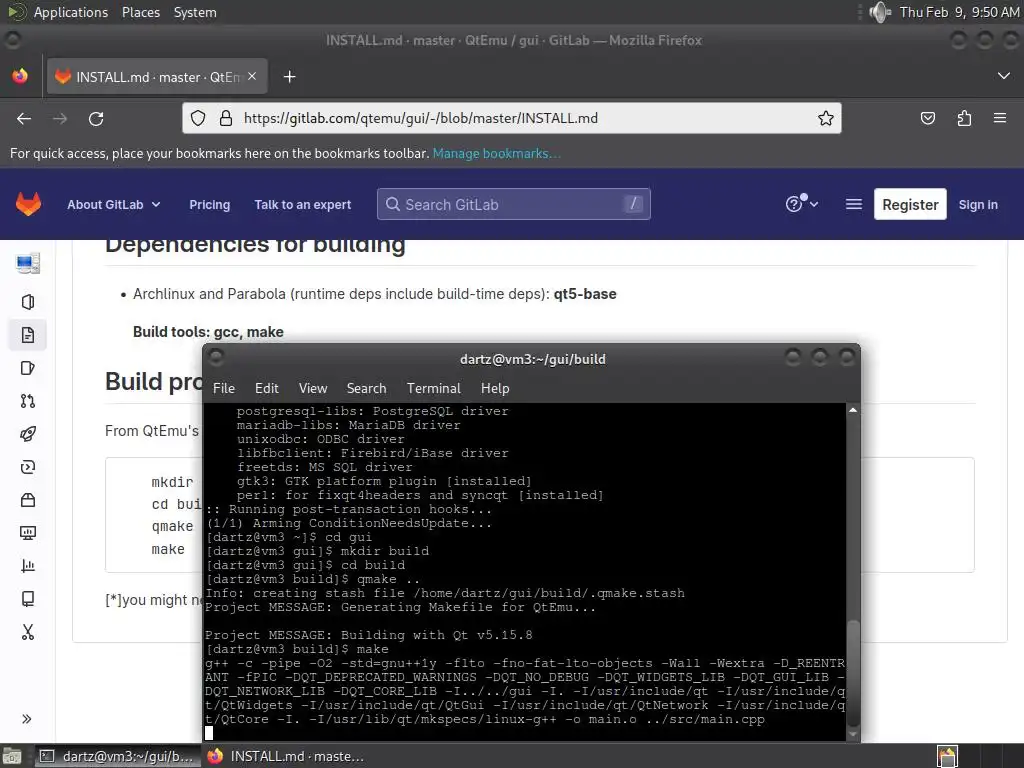Open Snippets scissors icon in sidebar
This screenshot has height=768, width=1024.
pos(27,632)
